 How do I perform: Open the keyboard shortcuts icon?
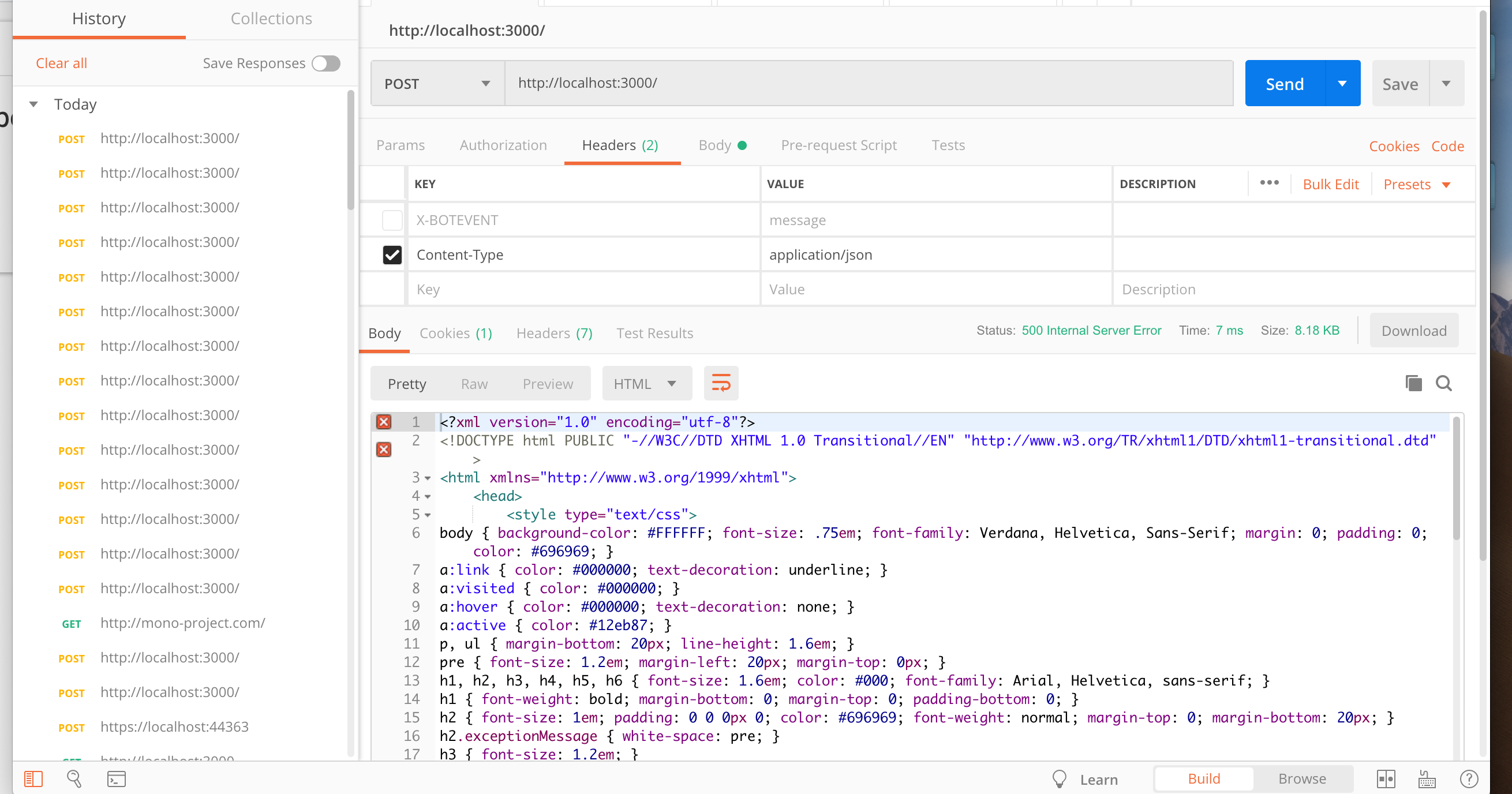(x=1427, y=779)
